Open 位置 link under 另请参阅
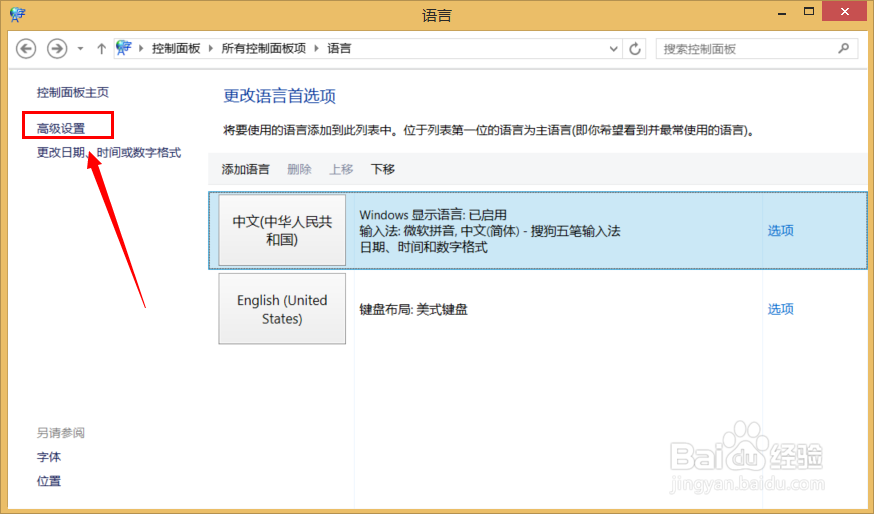Screen dimensions: 874x514 [49, 481]
